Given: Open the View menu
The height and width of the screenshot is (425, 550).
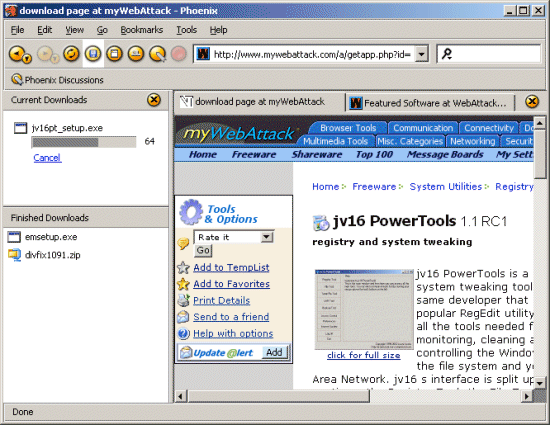Looking at the screenshot, I should pyautogui.click(x=74, y=30).
